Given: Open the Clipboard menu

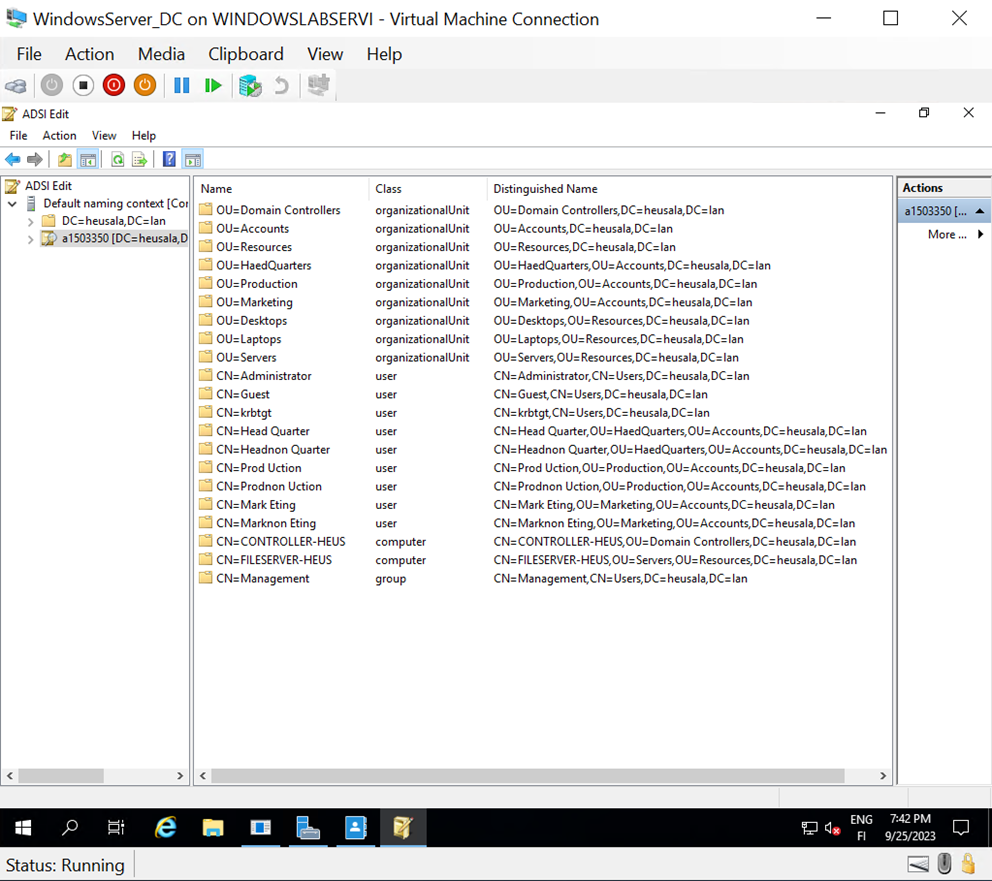Looking at the screenshot, I should pyautogui.click(x=245, y=53).
